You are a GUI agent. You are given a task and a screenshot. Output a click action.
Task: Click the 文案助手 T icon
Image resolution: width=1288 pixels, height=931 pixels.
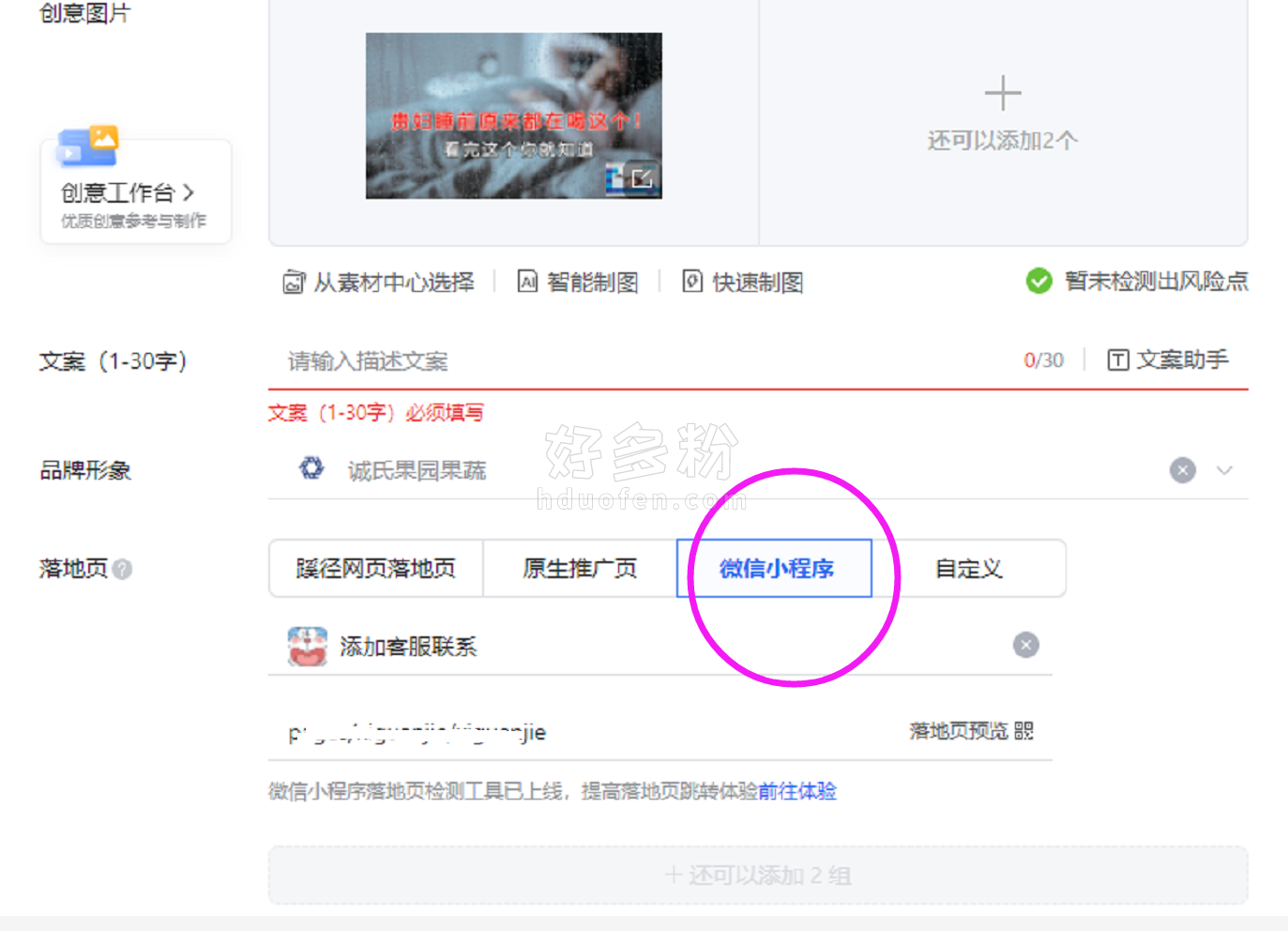[1118, 359]
